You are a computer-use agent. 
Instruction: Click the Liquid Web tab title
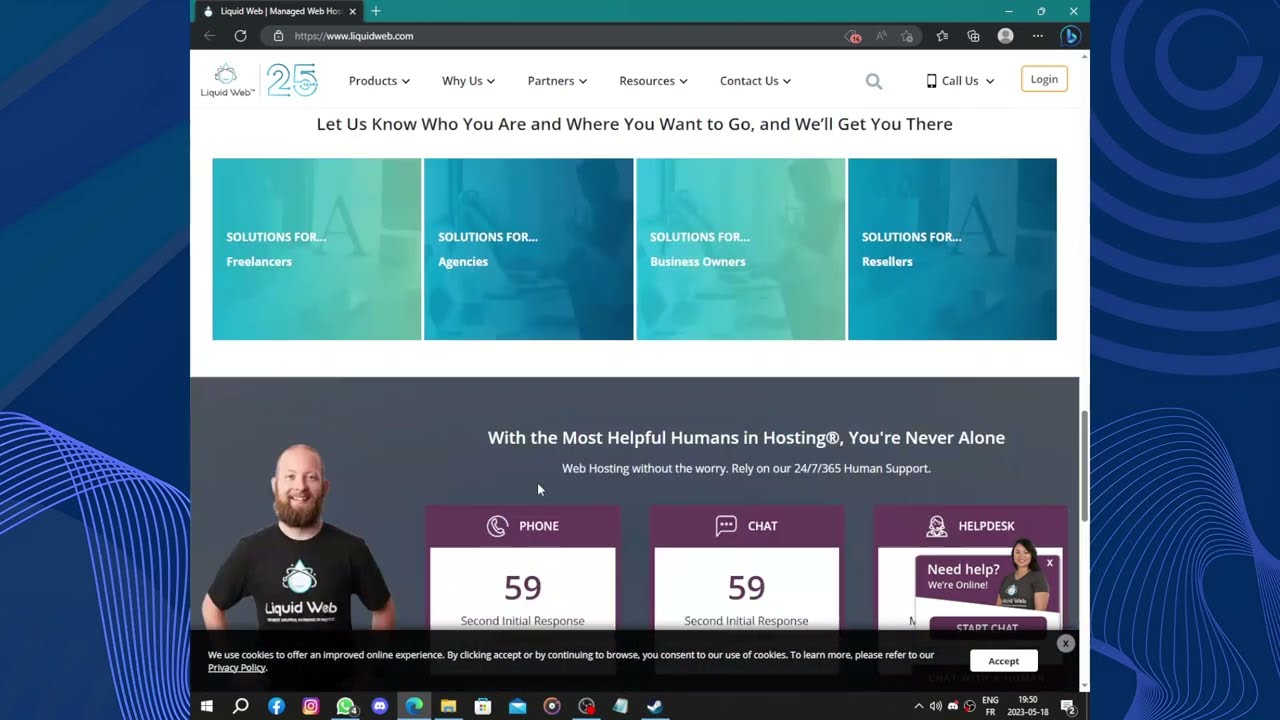pos(281,11)
